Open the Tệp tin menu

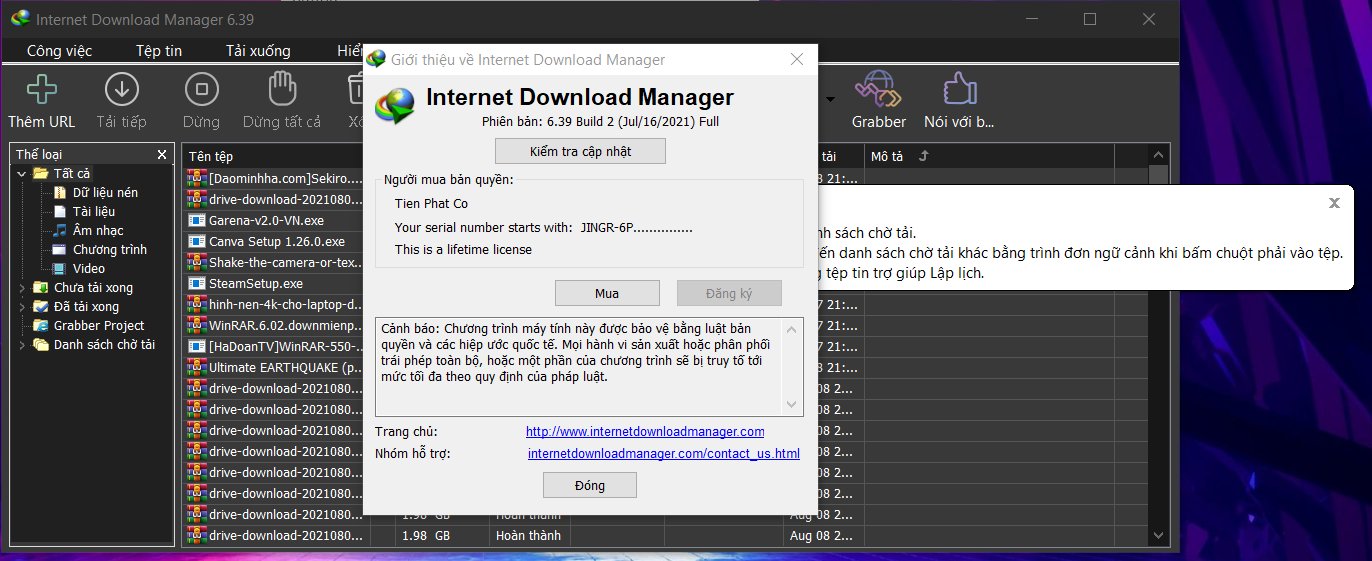159,51
